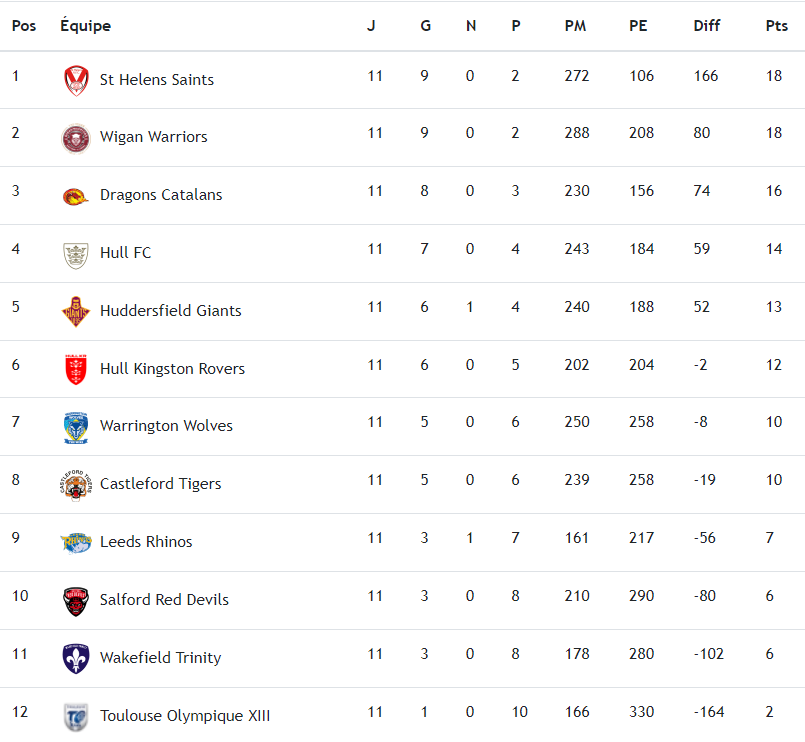Viewport: 805px width, 742px height.
Task: Select the Leeds Rhinos team name
Action: pos(146,542)
